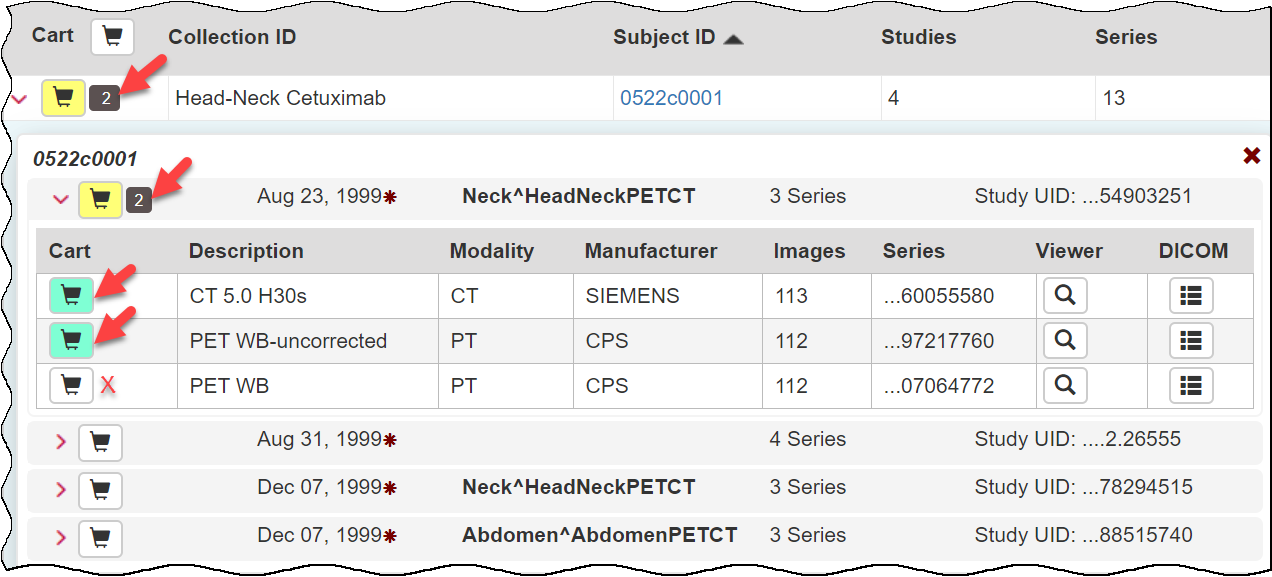Remove CT 5.0 H30s series from cart
The height and width of the screenshot is (577, 1272).
tap(71, 295)
